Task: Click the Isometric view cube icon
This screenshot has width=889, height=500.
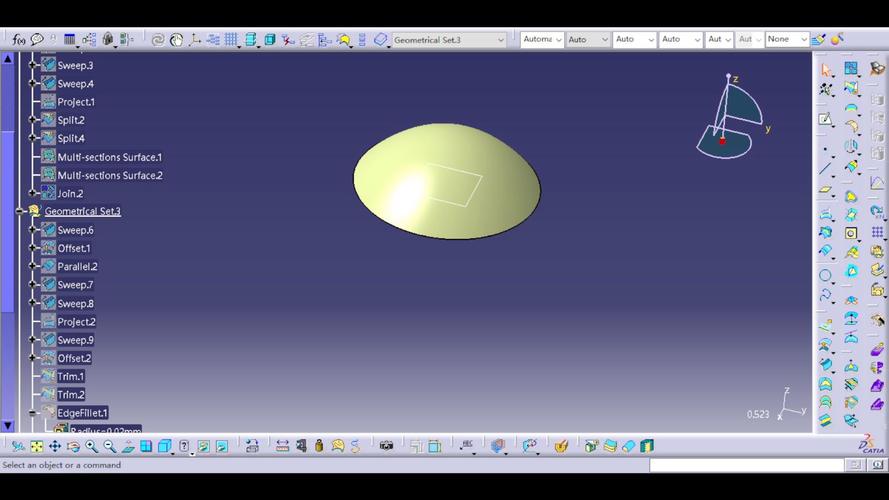Action: click(164, 446)
